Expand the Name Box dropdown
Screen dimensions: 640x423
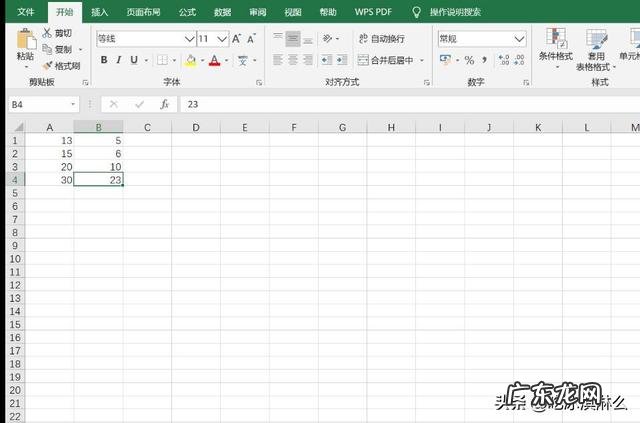tap(73, 104)
